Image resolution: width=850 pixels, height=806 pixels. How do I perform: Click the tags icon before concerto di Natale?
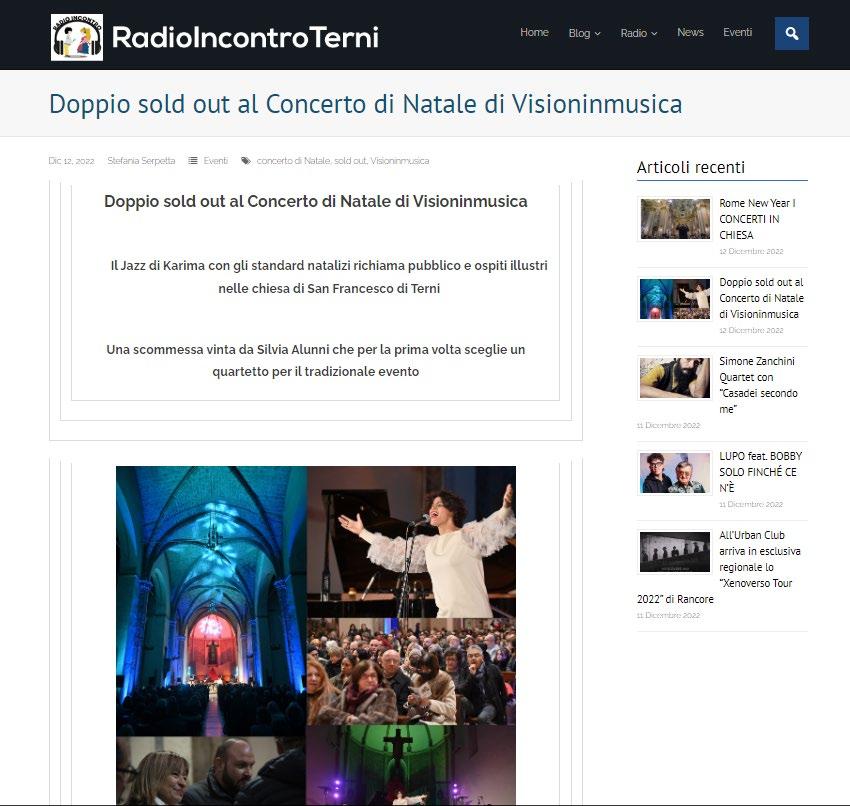click(246, 160)
